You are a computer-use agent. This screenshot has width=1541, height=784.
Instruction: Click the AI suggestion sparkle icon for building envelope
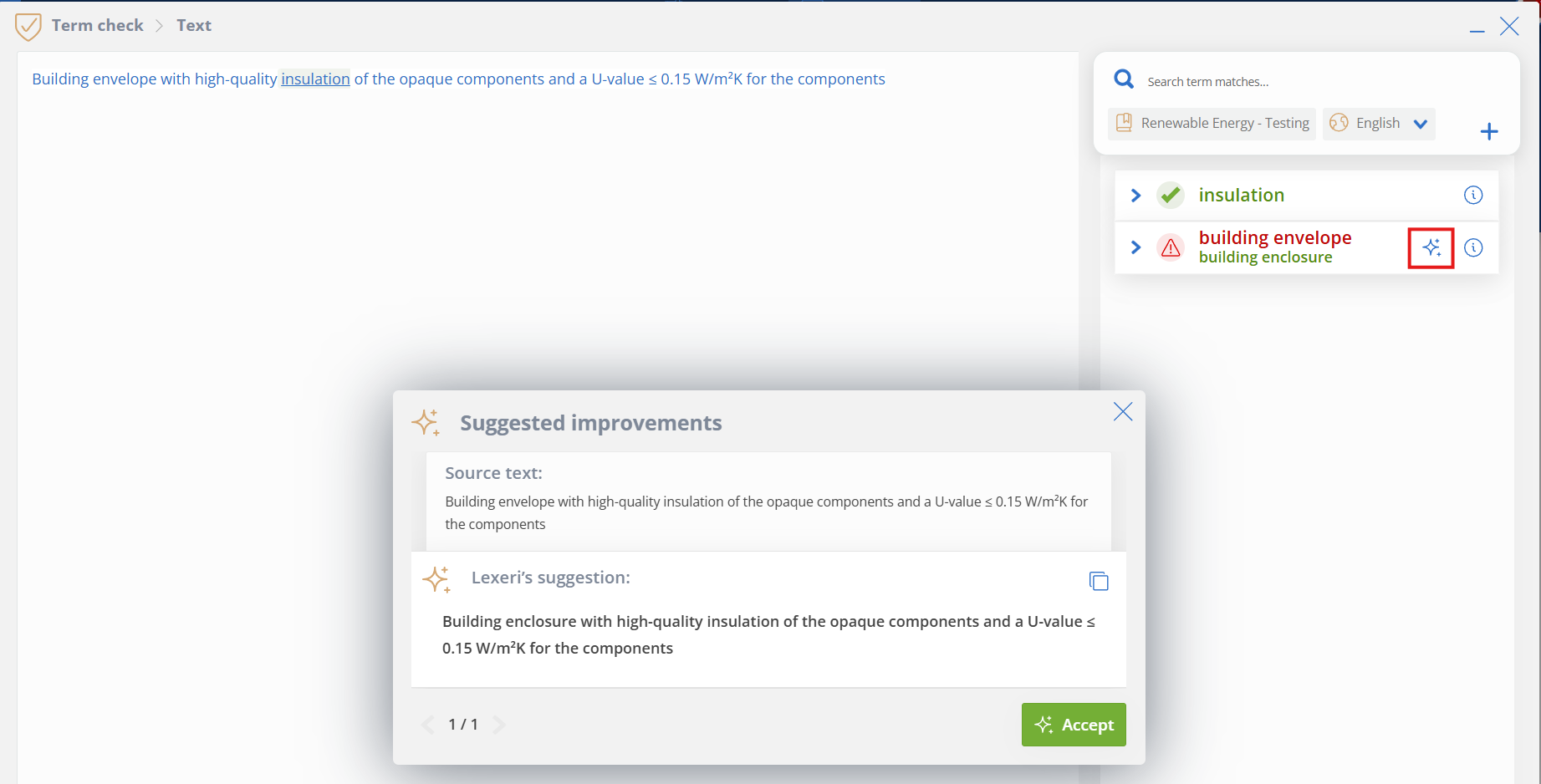pos(1431,247)
